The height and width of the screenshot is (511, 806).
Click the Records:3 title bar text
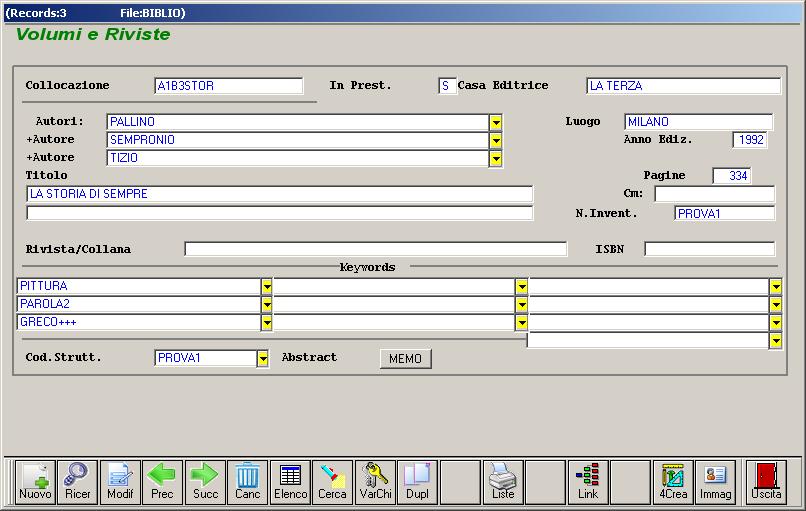tap(36, 13)
